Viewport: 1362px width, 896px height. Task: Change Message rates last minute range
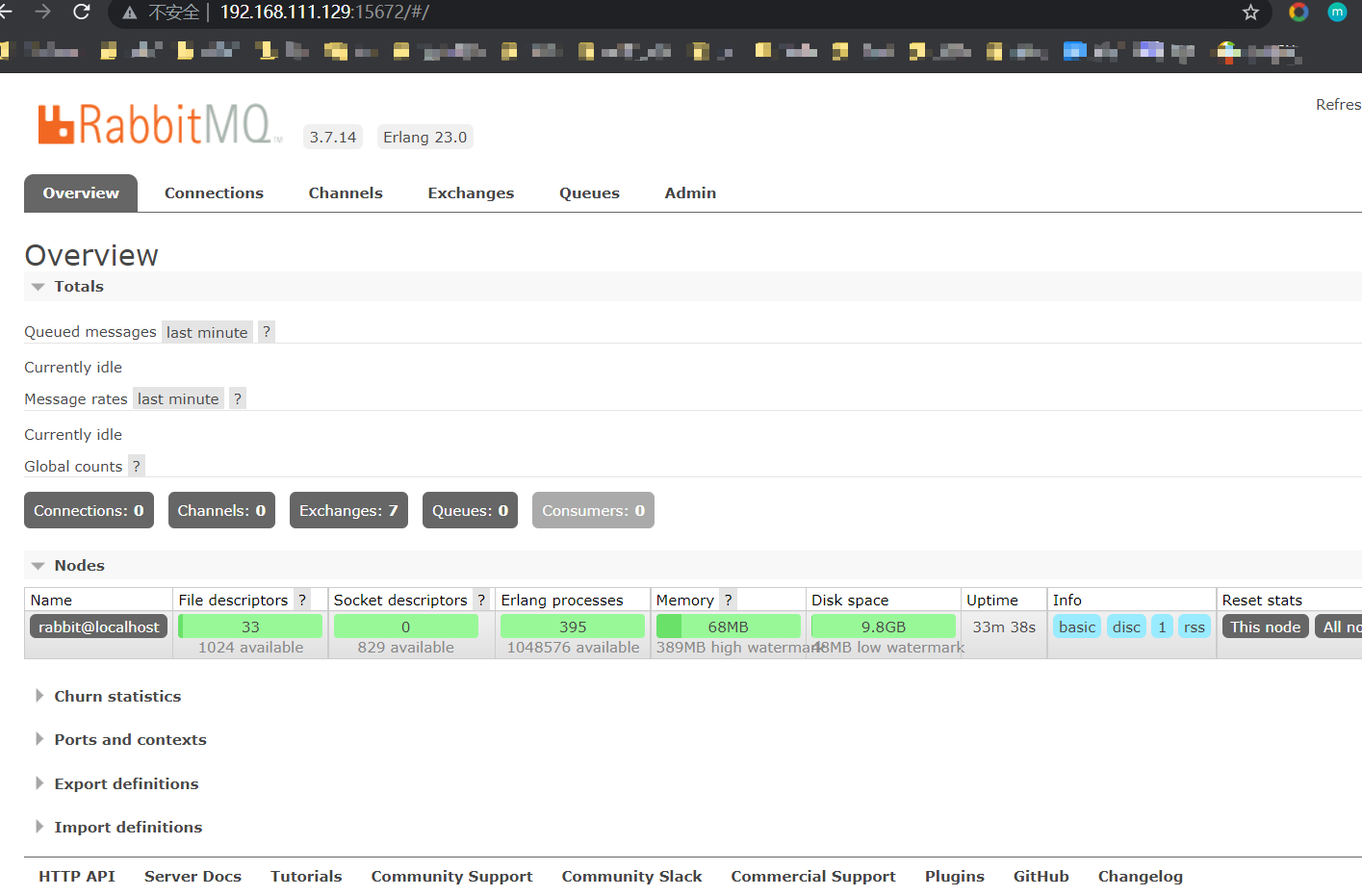coord(178,398)
